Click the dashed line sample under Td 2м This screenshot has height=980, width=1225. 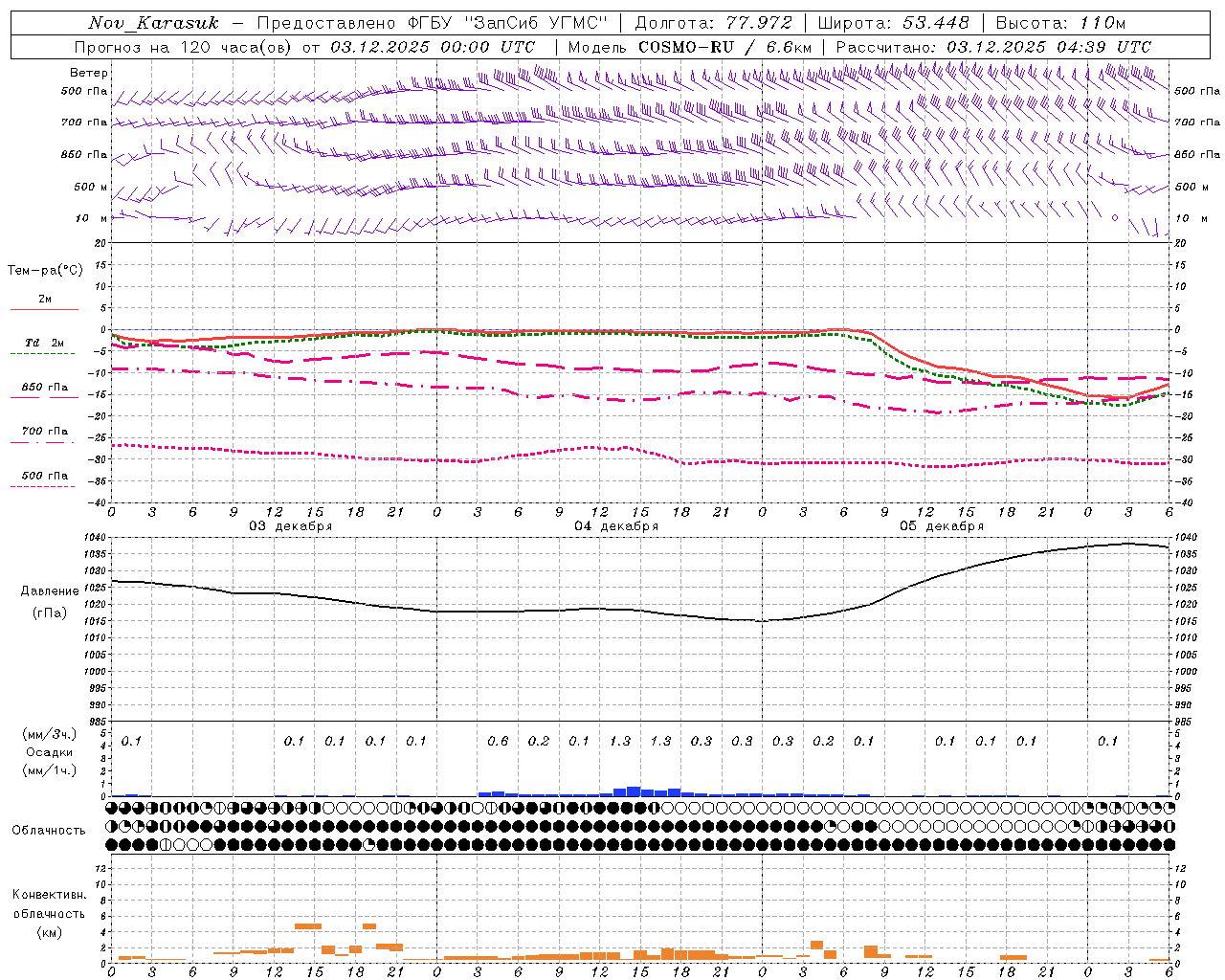click(42, 354)
